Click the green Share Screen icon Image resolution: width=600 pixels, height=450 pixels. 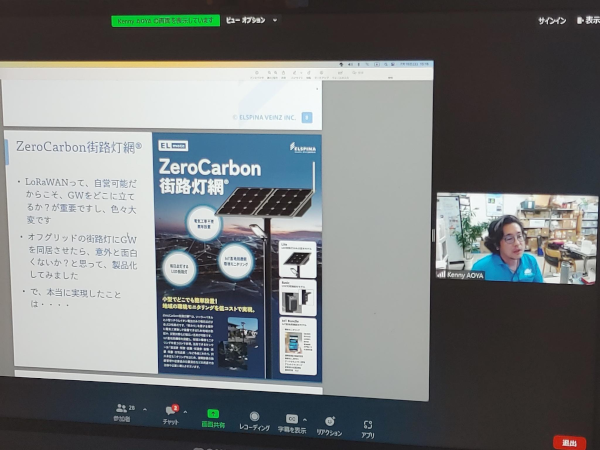pos(213,414)
